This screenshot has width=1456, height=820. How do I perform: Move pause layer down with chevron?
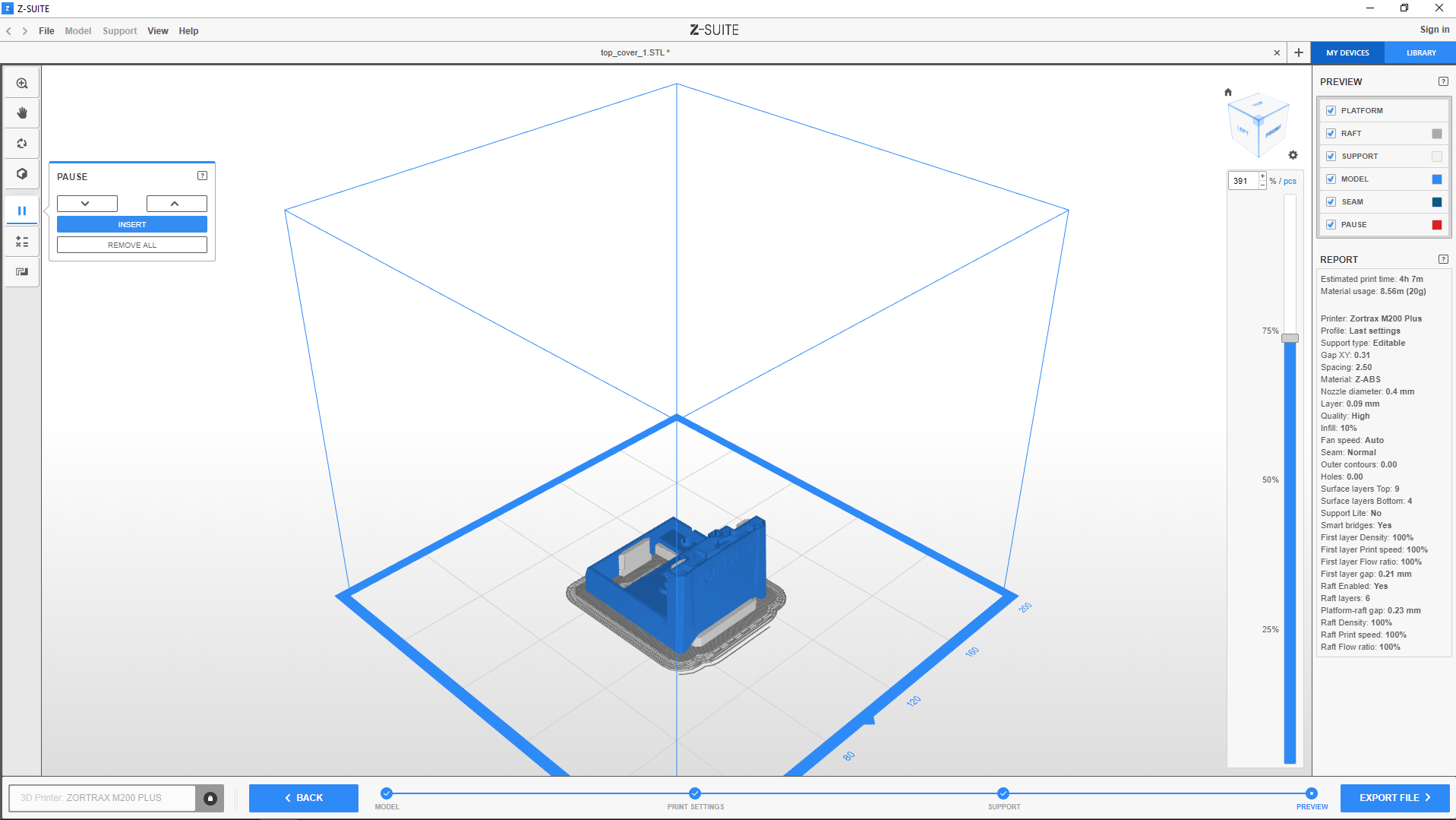coord(87,204)
